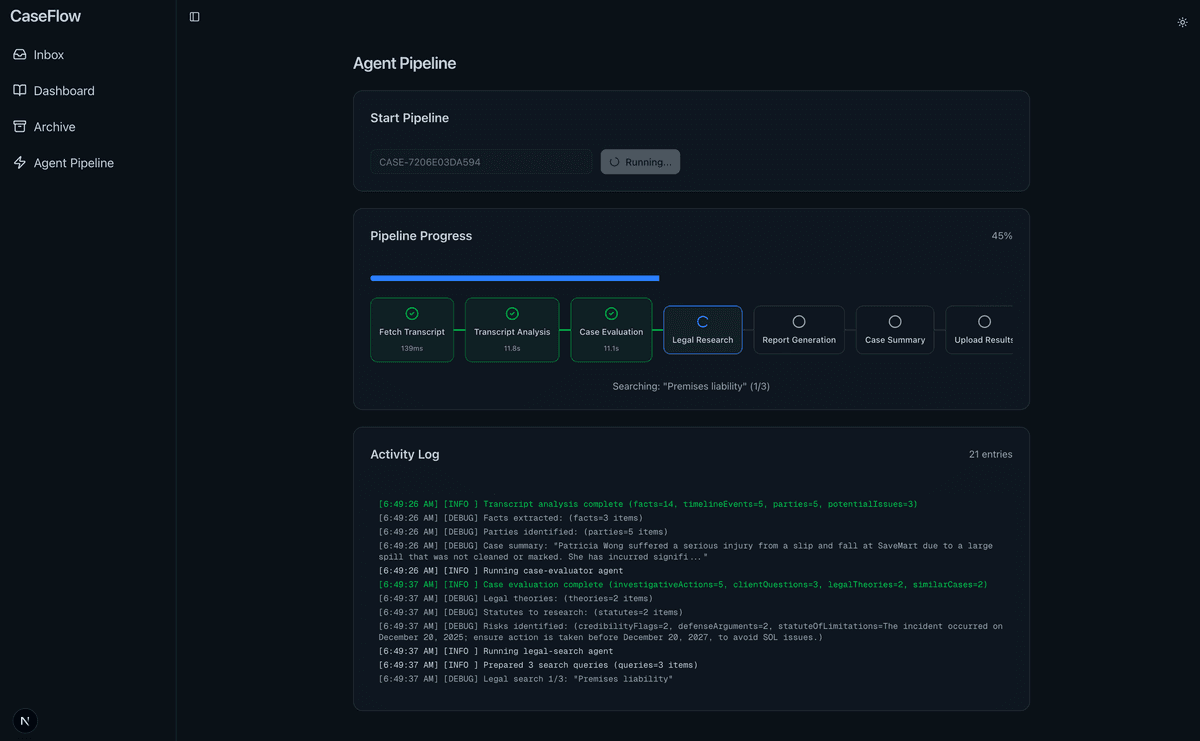Select the Inbox envelope icon

(x=20, y=54)
